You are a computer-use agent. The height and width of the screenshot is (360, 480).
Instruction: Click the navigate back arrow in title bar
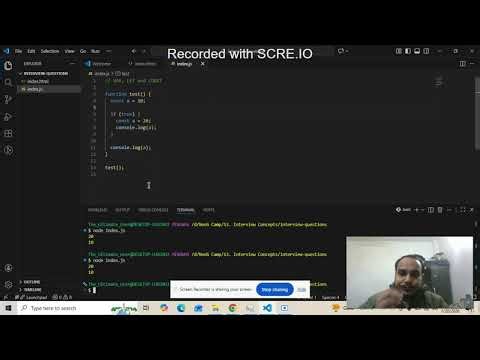pyautogui.click(x=134, y=51)
